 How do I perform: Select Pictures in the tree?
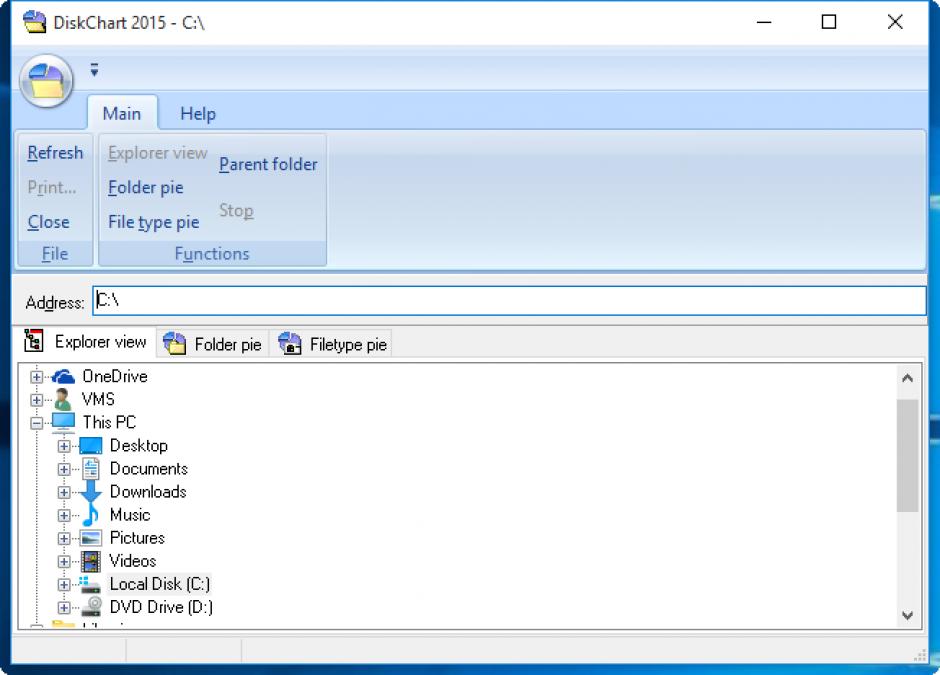[x=137, y=538]
